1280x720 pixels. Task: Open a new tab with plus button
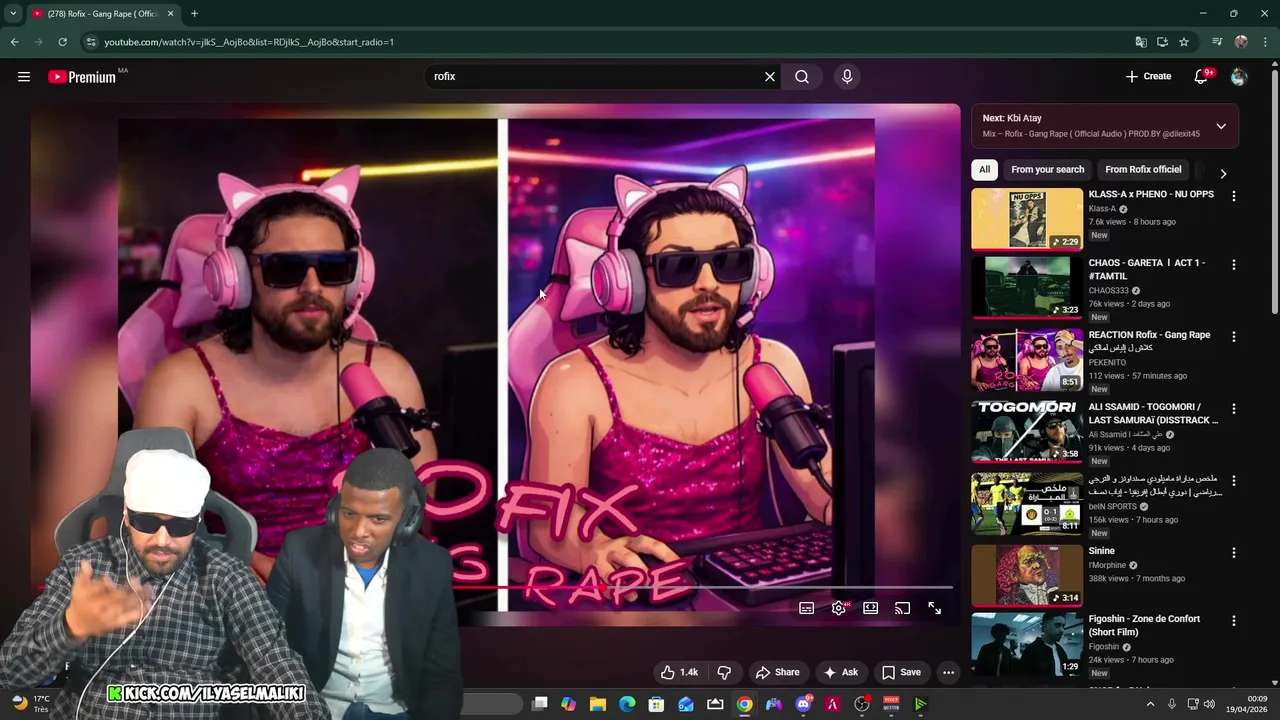194,14
